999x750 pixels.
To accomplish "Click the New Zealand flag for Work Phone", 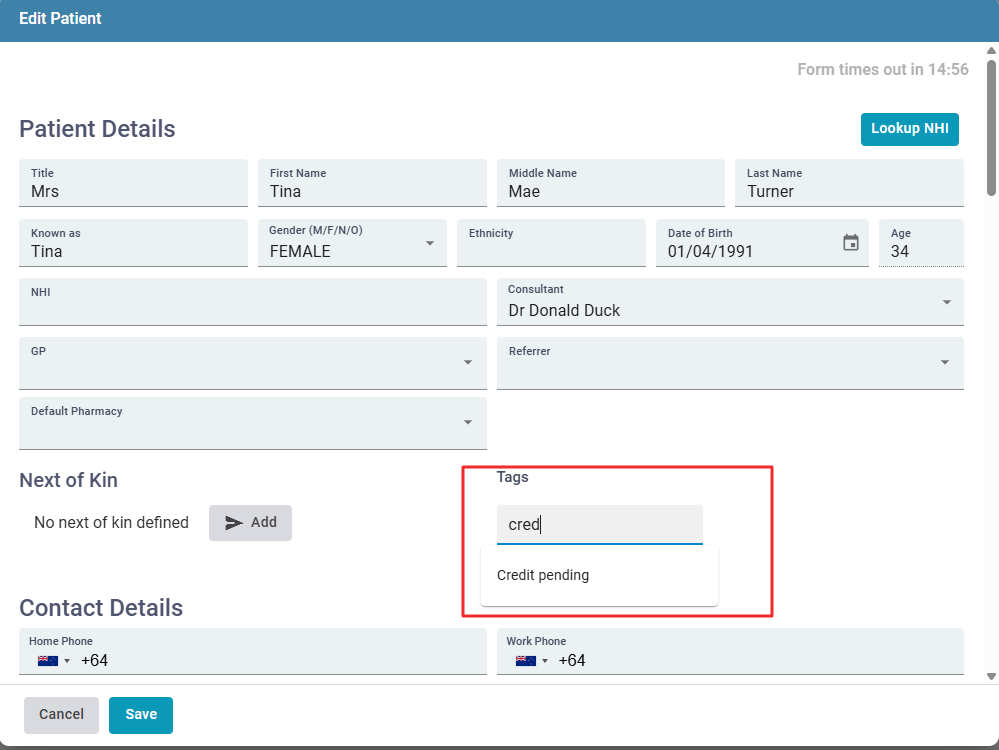I will [524, 661].
